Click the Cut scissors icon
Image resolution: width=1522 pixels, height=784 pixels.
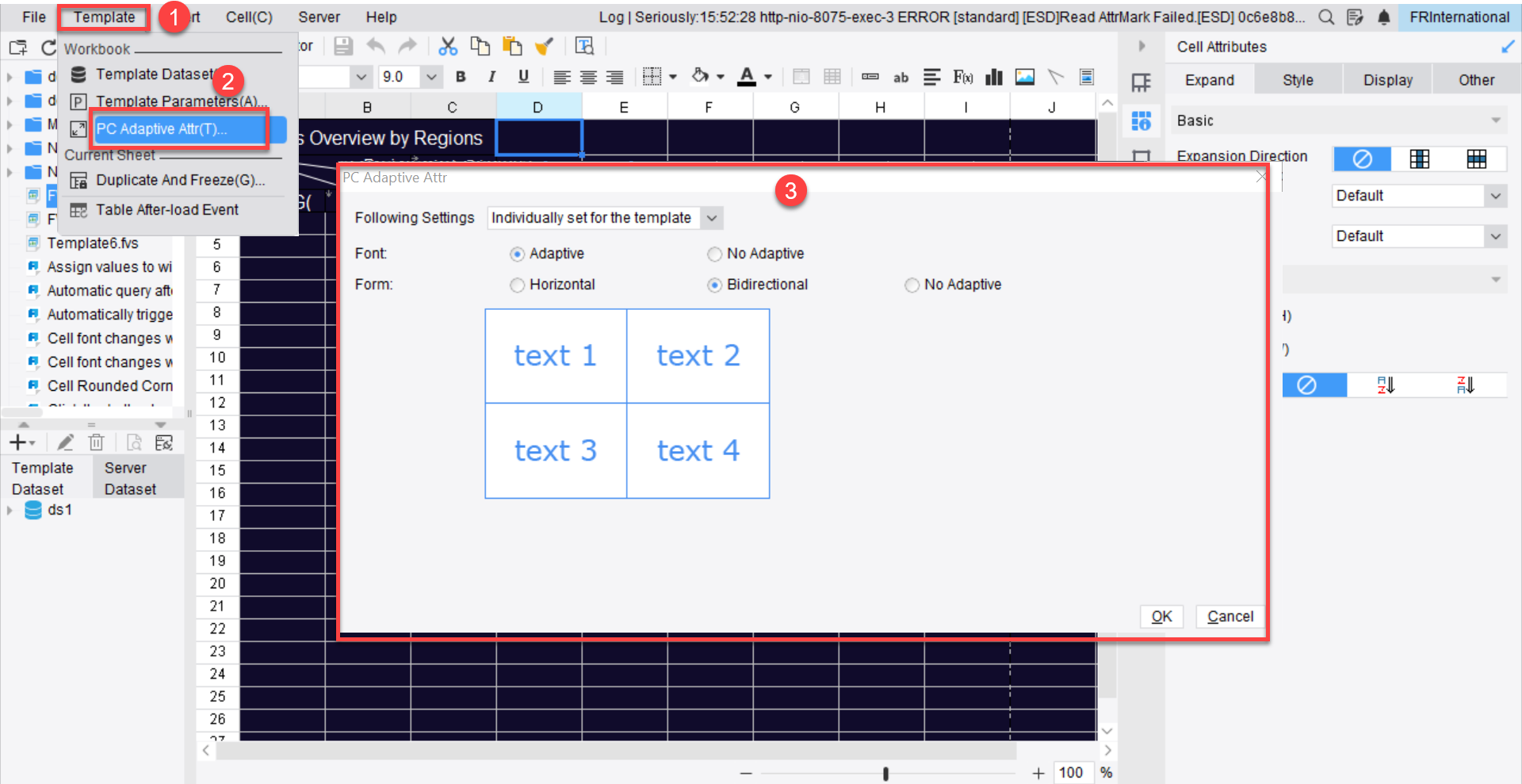click(x=448, y=46)
